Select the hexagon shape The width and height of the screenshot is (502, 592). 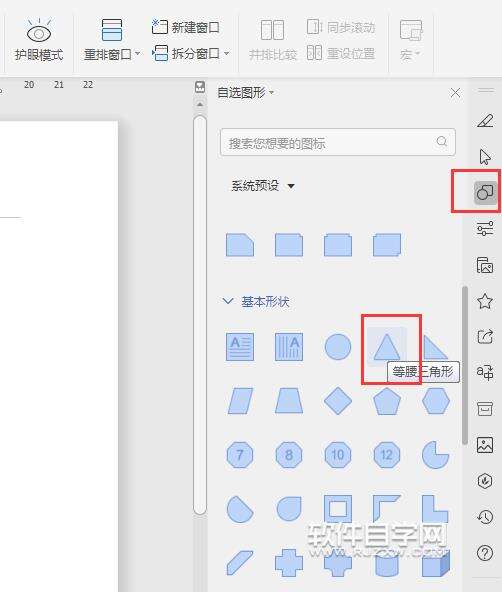pos(436,401)
